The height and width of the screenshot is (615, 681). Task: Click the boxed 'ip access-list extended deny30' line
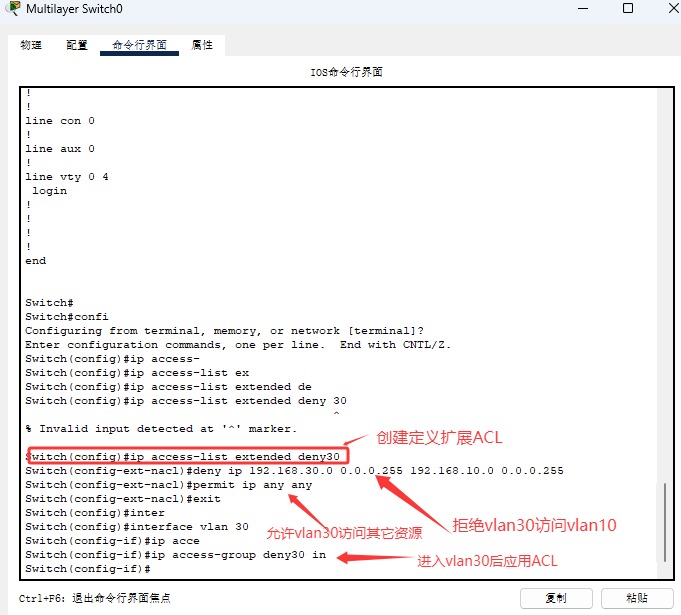[x=188, y=456]
